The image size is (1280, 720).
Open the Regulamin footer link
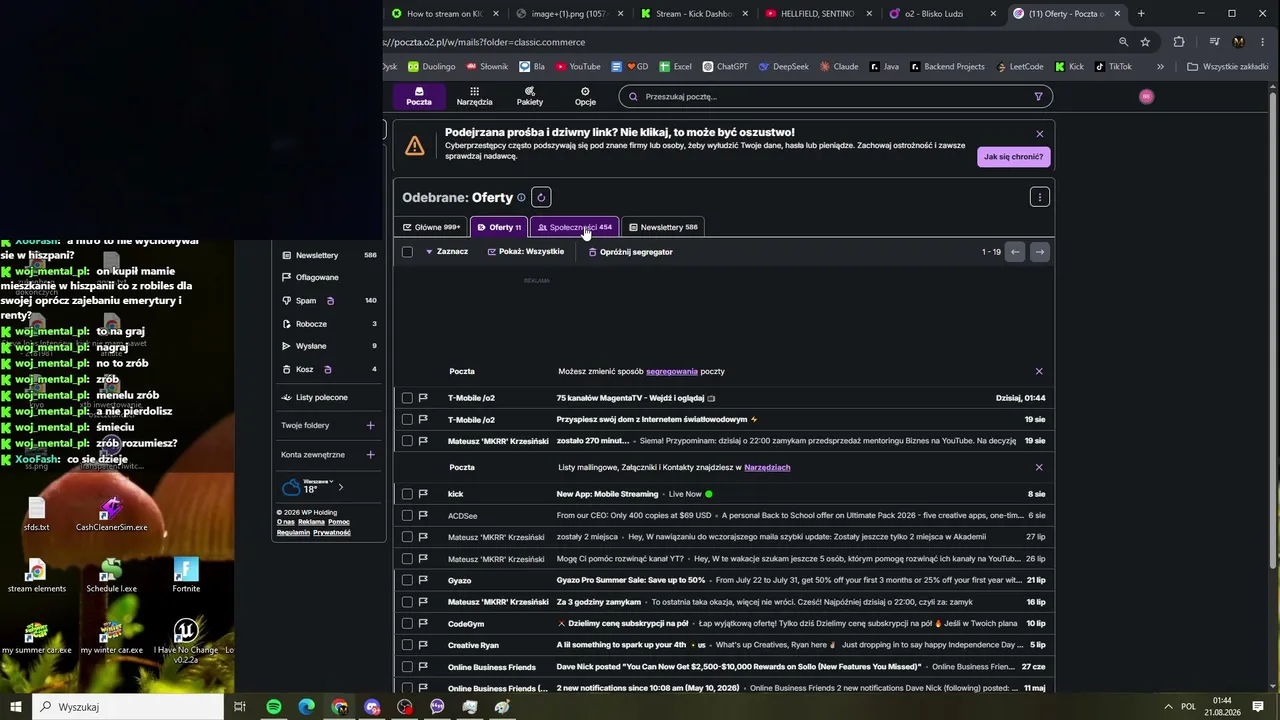pyautogui.click(x=293, y=533)
